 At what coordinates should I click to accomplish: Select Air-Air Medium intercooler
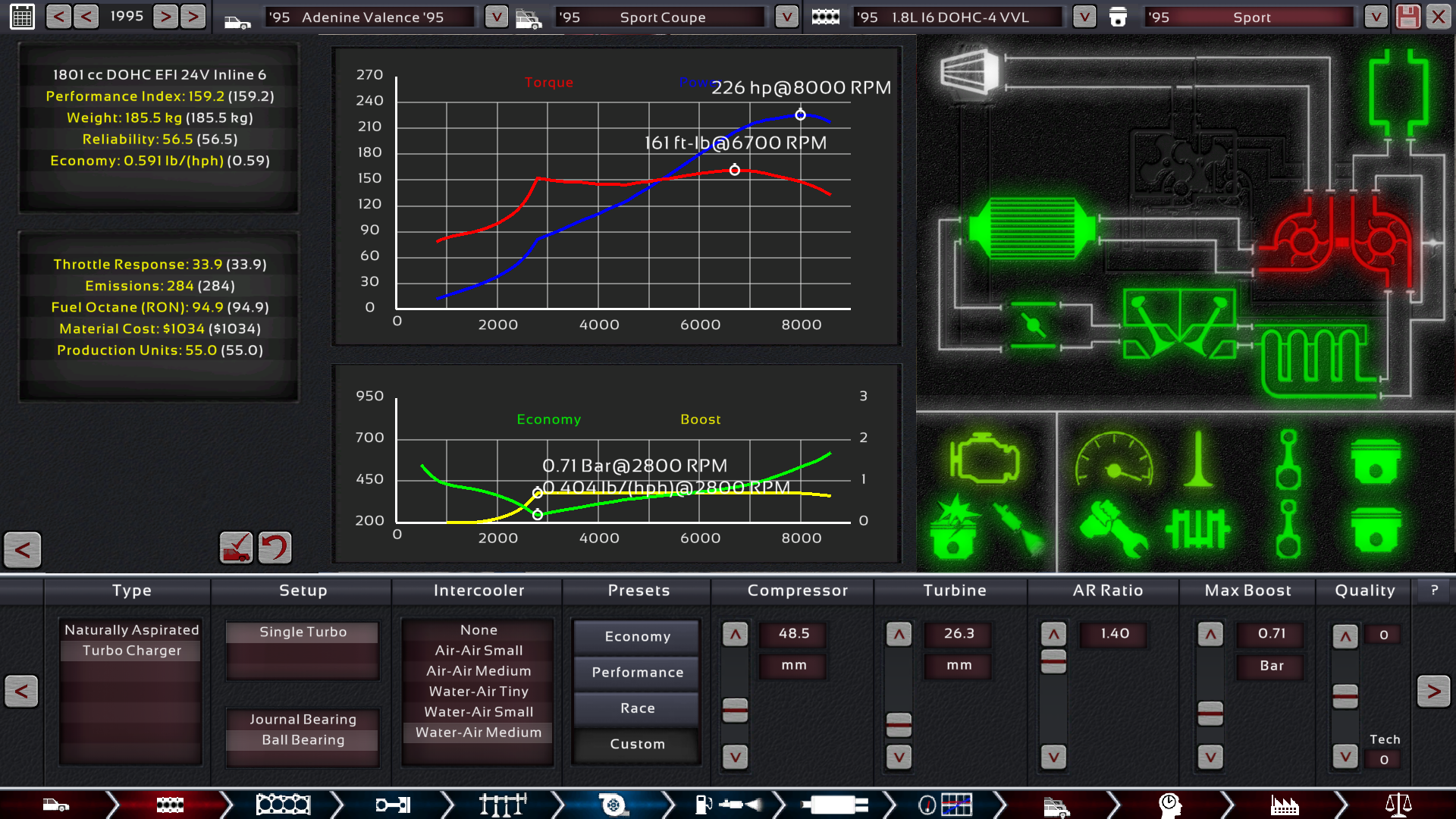[x=479, y=670]
